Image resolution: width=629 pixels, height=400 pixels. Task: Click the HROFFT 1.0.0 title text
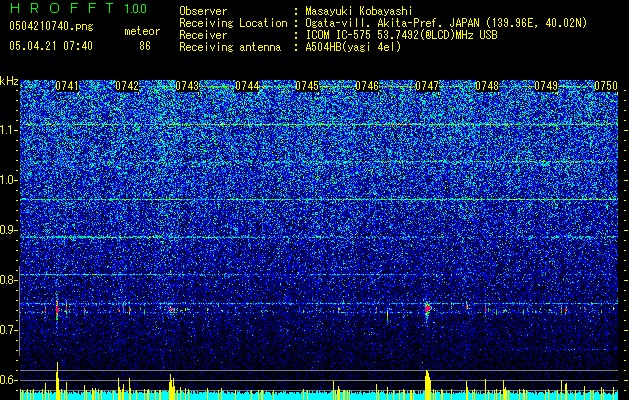pyautogui.click(x=78, y=8)
